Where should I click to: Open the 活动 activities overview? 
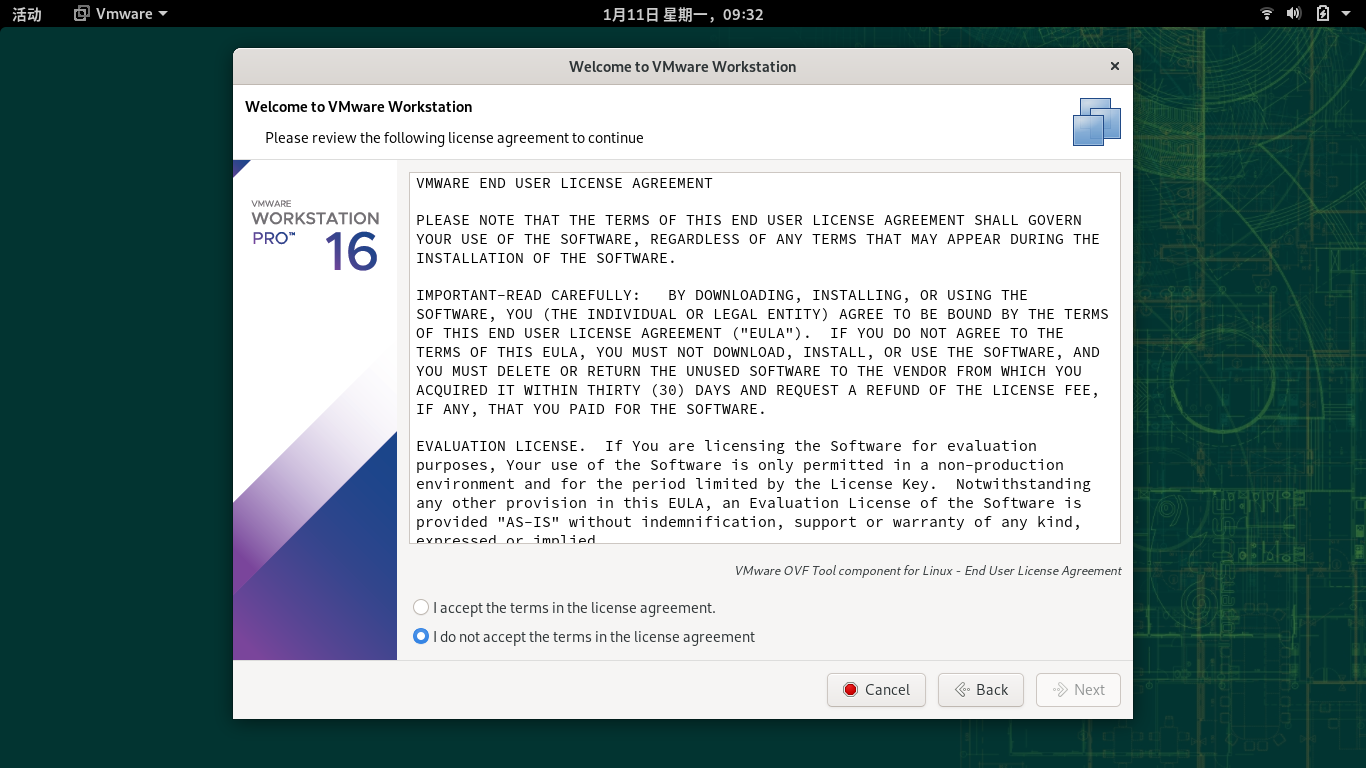(27, 14)
